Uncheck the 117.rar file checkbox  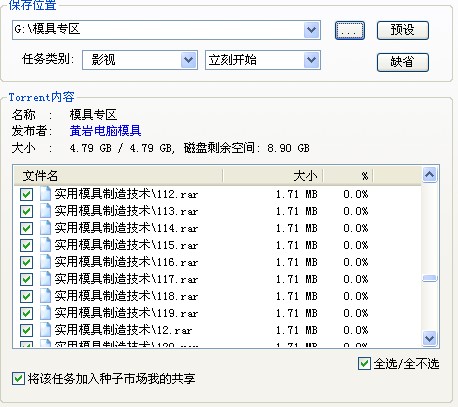coord(26,279)
